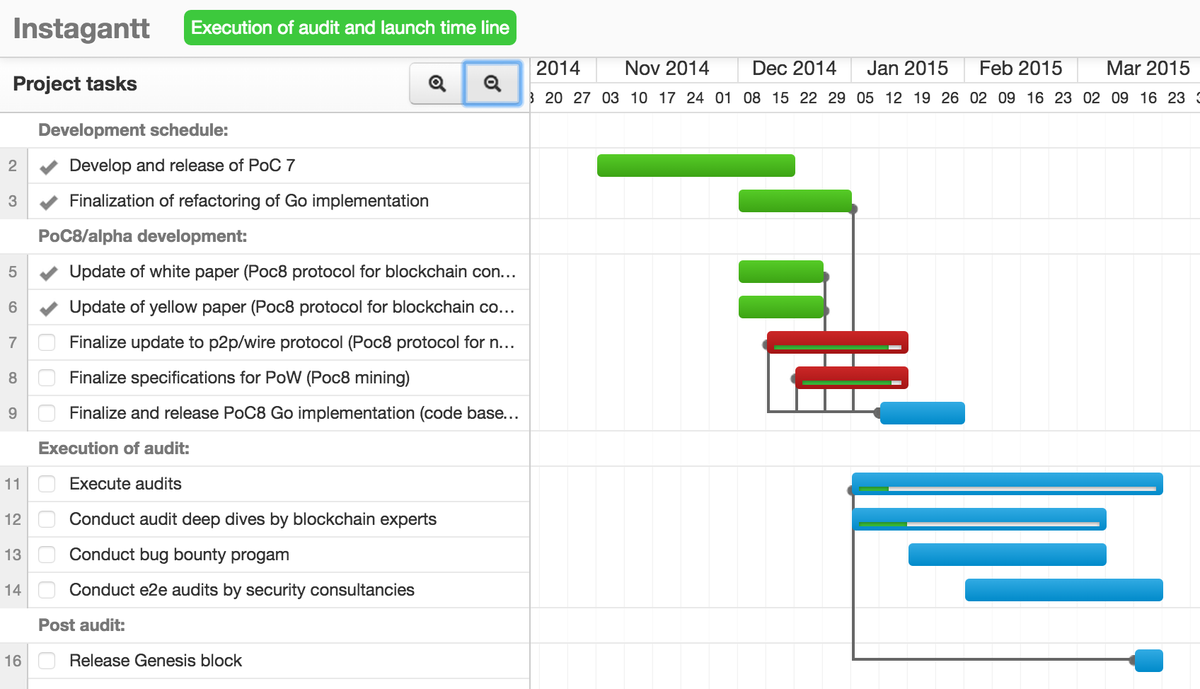Viewport: 1200px width, 689px height.
Task: Click the Release Genesis block Gantt bar
Action: pyautogui.click(x=1150, y=661)
